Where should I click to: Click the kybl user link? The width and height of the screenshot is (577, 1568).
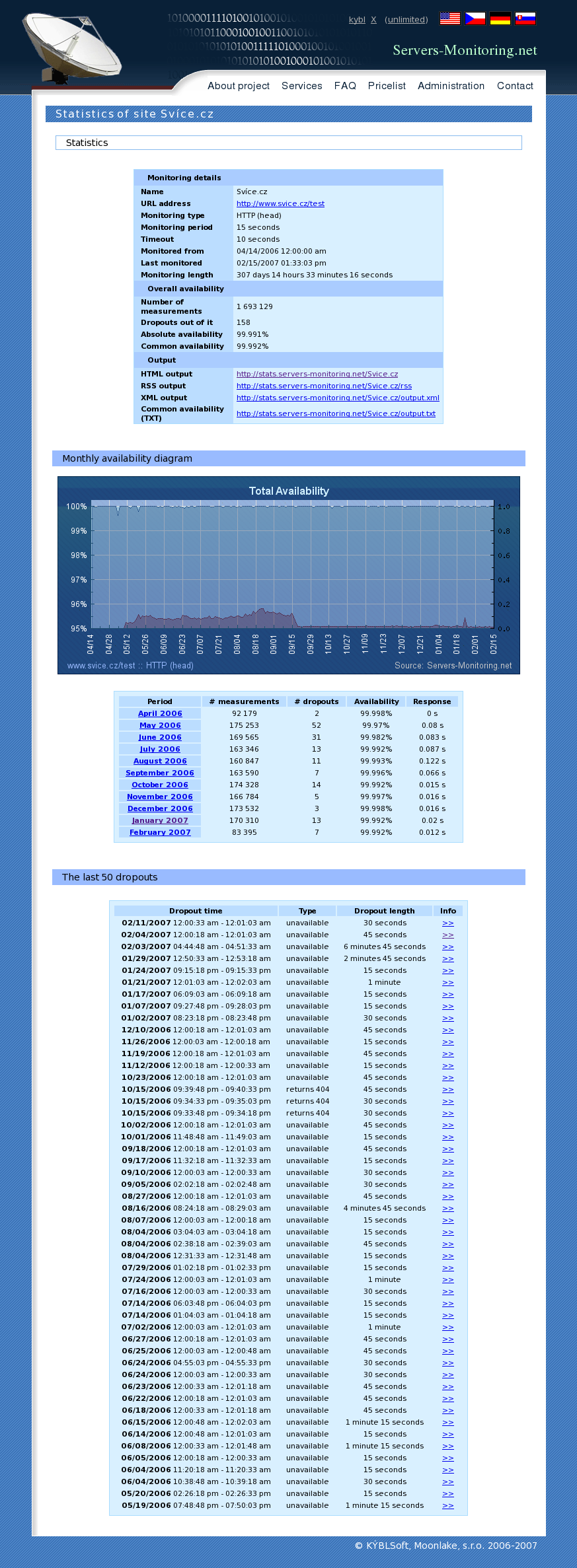[357, 20]
